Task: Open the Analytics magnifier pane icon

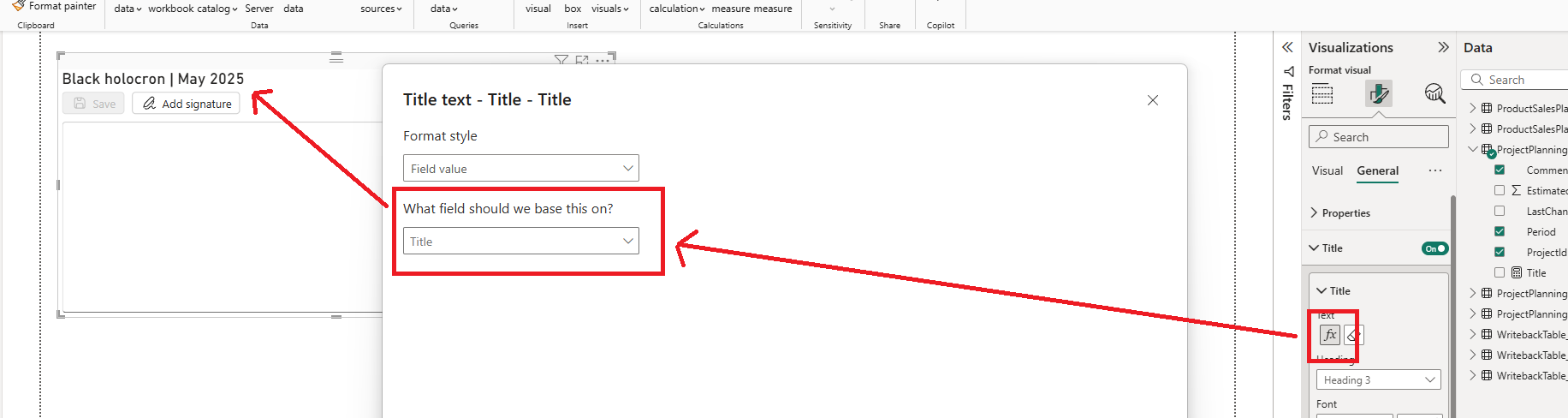Action: click(1434, 93)
